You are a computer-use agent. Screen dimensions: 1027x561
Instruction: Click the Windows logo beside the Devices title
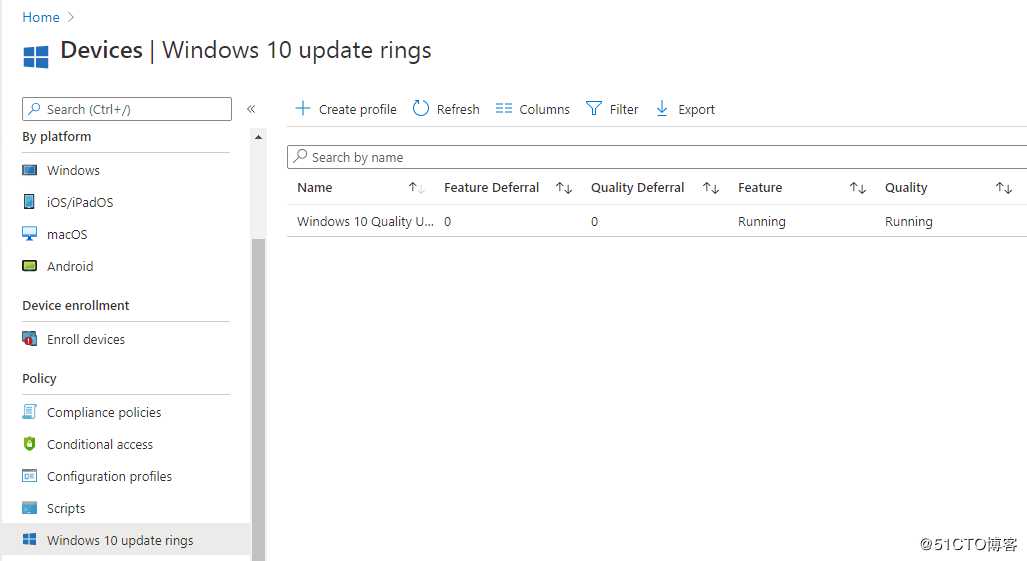(35, 57)
